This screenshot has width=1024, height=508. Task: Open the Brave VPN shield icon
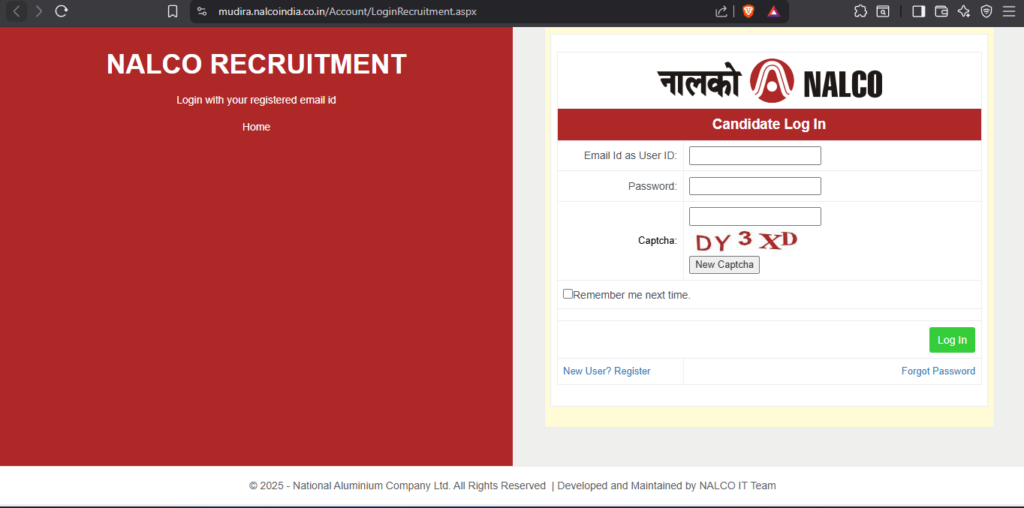[x=986, y=11]
